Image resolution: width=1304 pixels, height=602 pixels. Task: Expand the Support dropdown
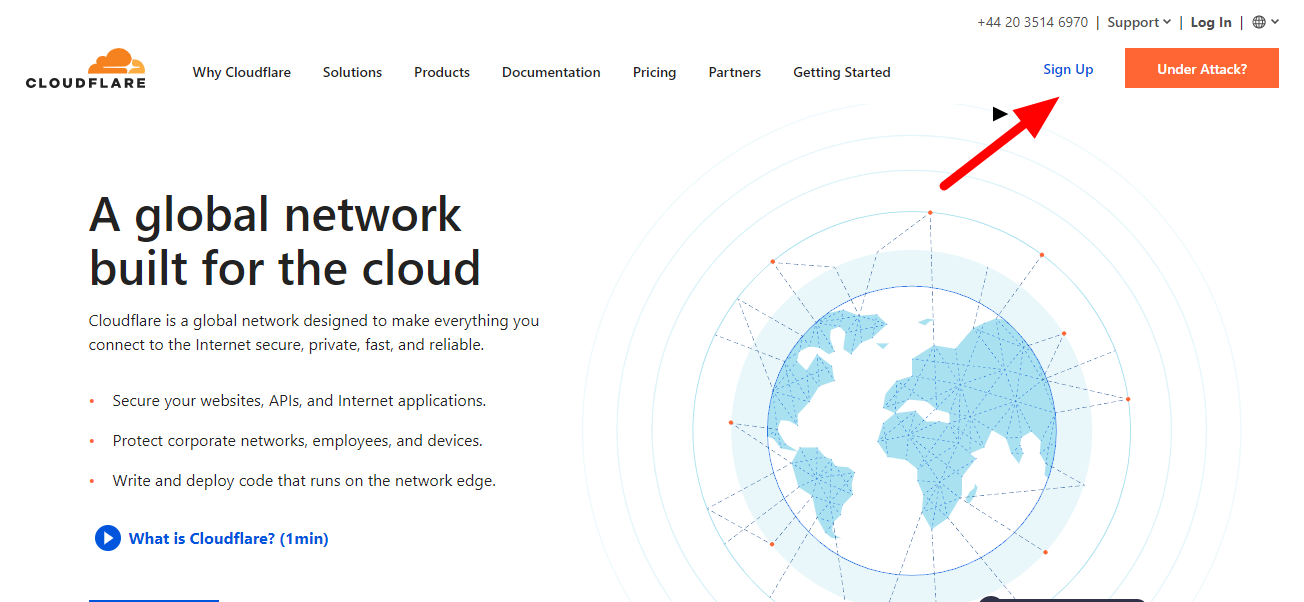point(1139,22)
